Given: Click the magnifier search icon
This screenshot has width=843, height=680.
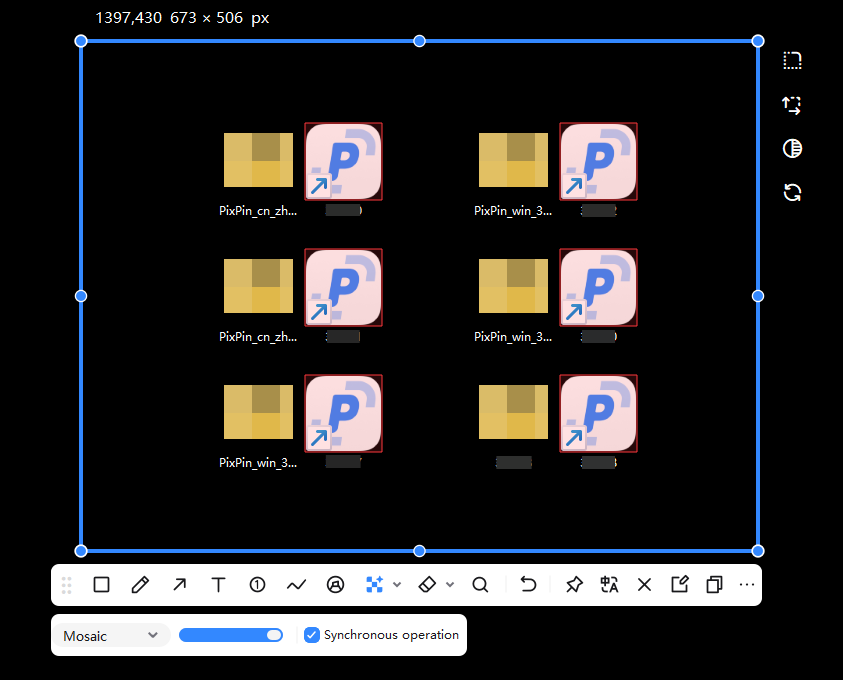Looking at the screenshot, I should 480,584.
